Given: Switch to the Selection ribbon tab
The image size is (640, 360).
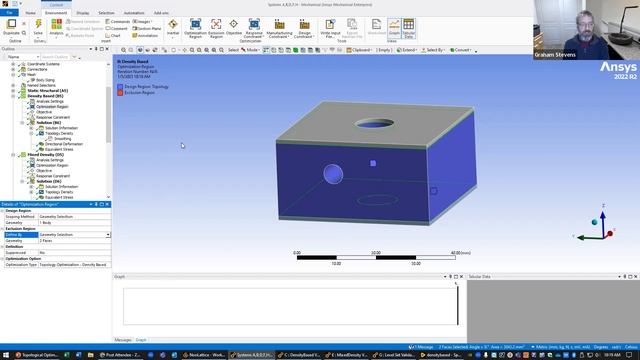Looking at the screenshot, I should (x=106, y=13).
